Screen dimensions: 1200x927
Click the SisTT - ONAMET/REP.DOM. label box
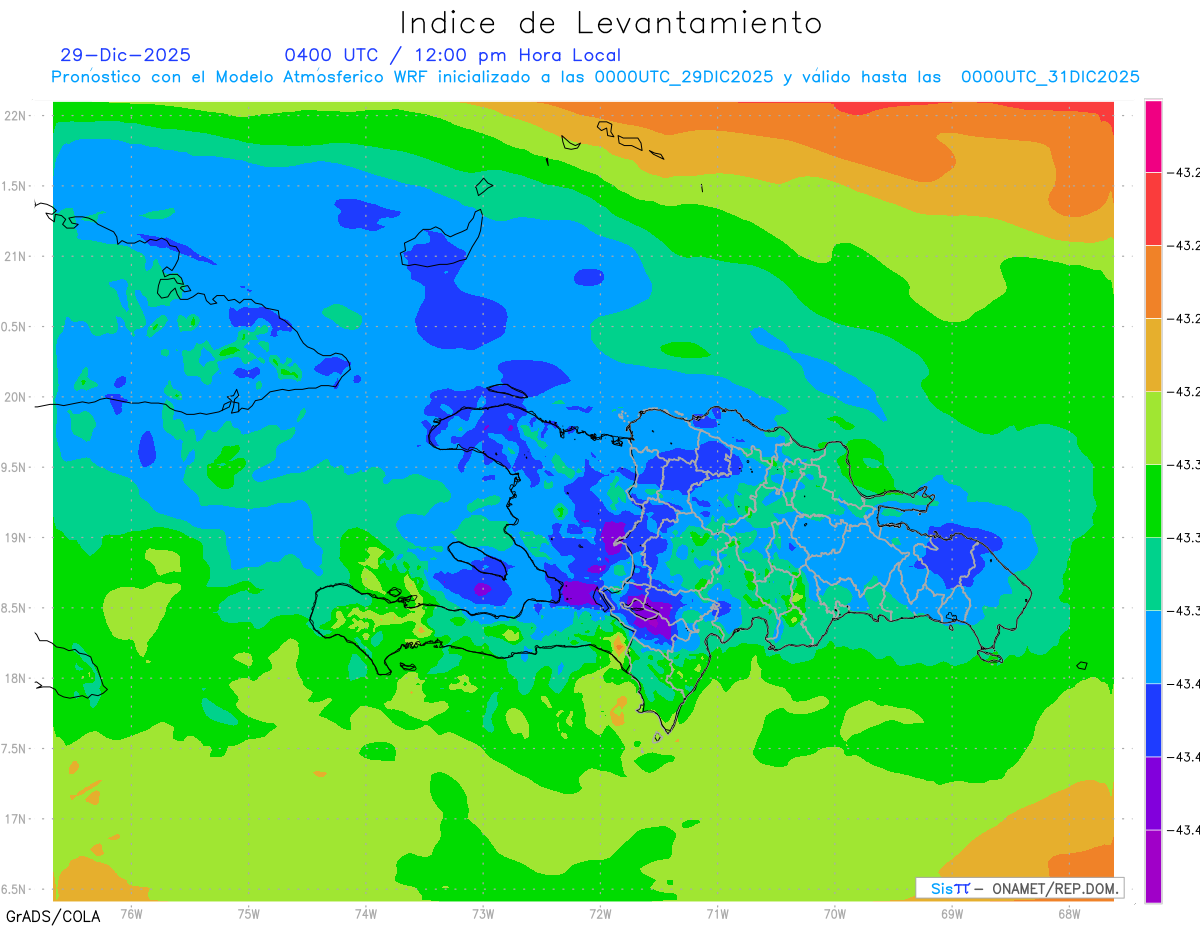click(x=1020, y=888)
